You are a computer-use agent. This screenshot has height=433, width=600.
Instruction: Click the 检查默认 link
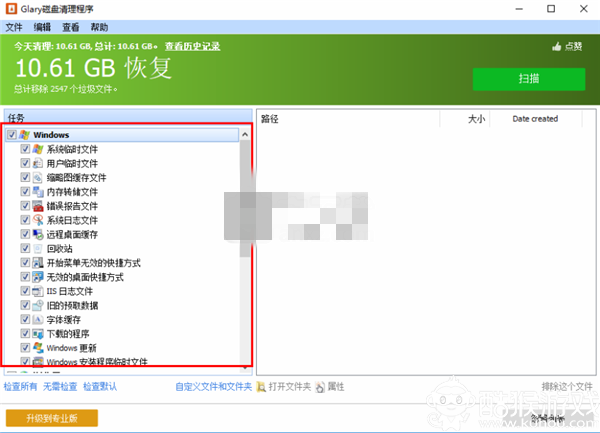(x=100, y=387)
